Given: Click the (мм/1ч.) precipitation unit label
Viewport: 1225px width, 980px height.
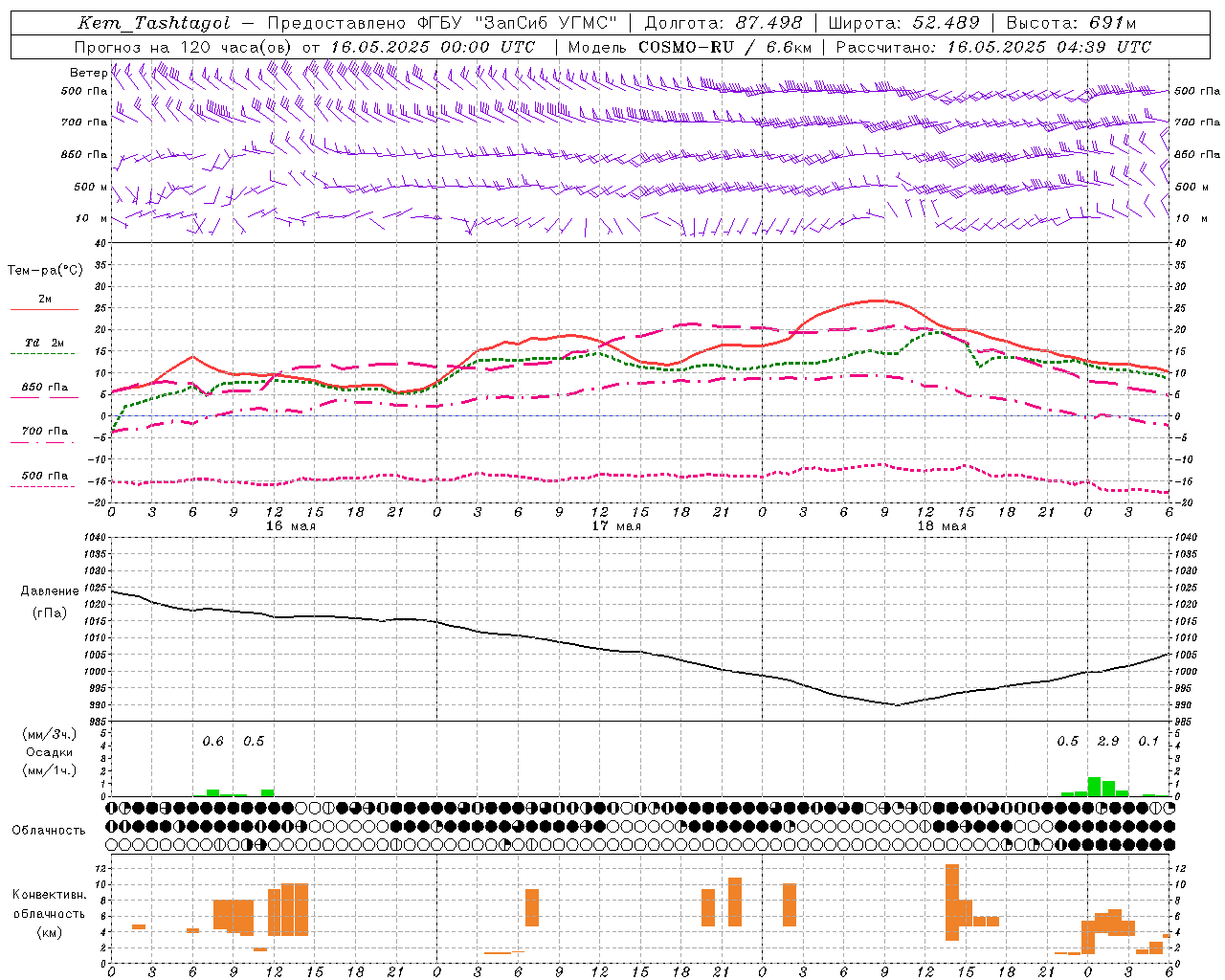Looking at the screenshot, I should click(49, 770).
